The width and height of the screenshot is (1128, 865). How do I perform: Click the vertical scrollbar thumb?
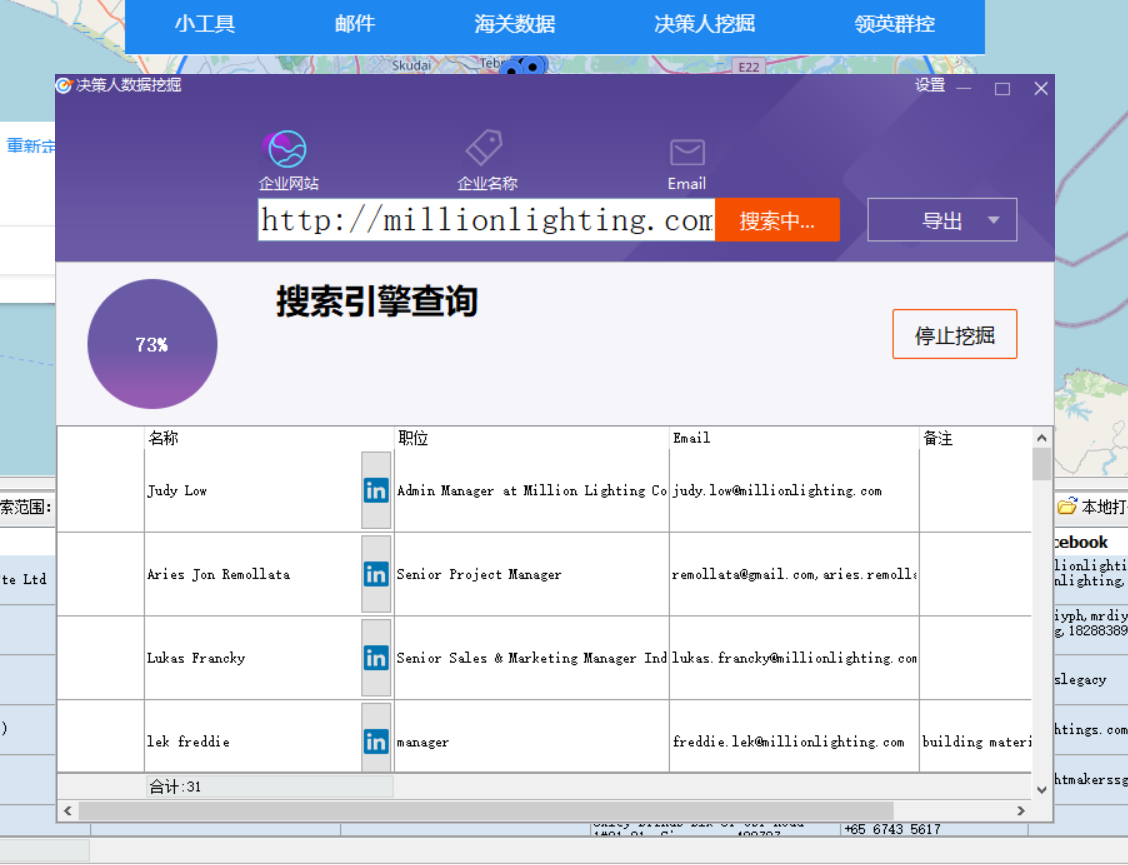point(1042,463)
